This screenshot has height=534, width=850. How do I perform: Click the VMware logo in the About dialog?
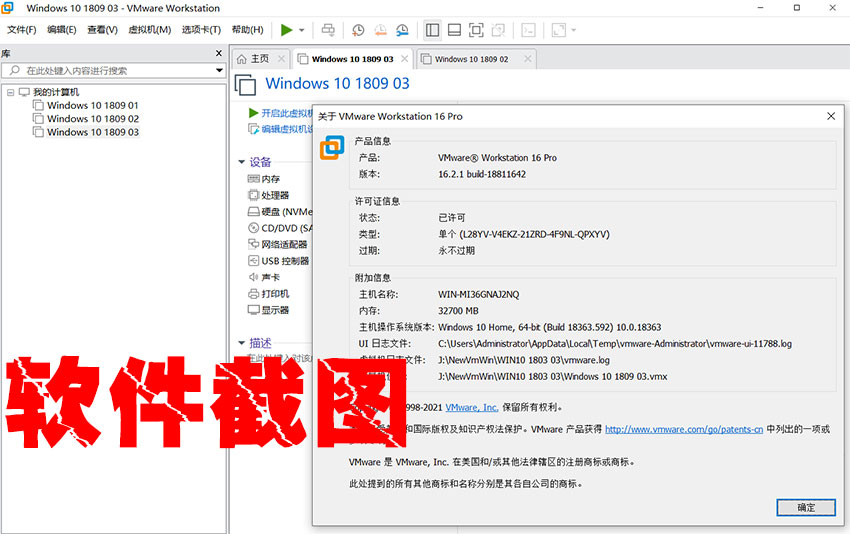tap(332, 148)
